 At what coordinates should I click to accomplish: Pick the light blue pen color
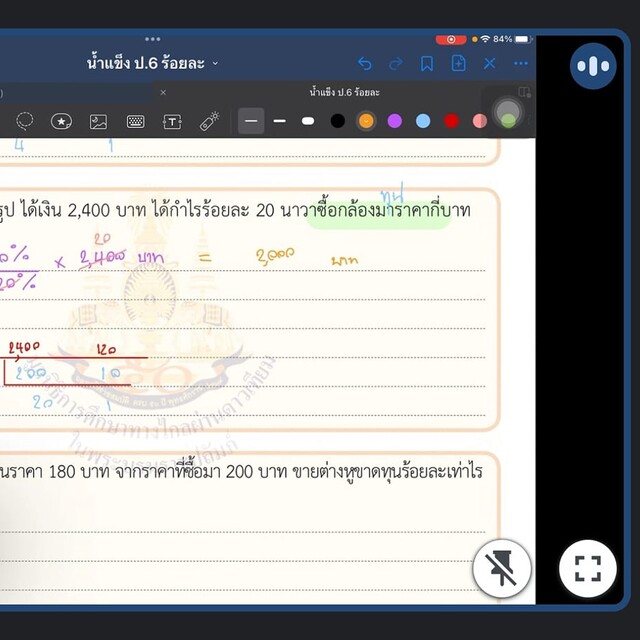coord(423,121)
